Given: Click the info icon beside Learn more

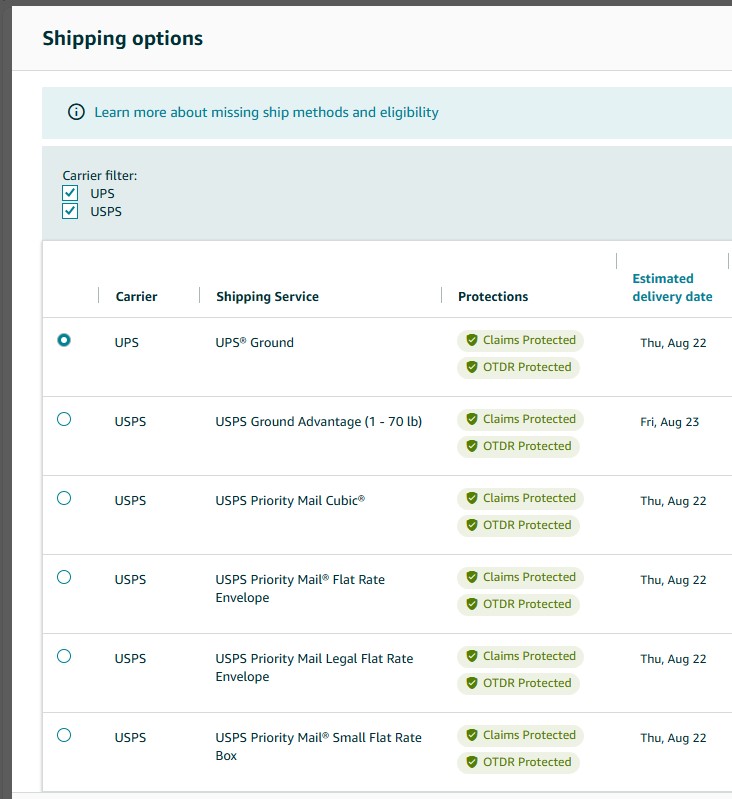Looking at the screenshot, I should coord(76,112).
